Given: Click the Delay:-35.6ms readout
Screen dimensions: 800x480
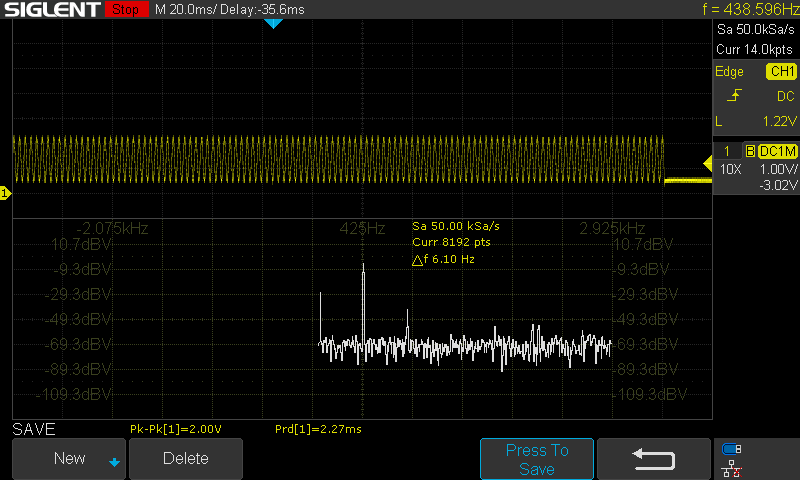Looking at the screenshot, I should click(262, 10).
